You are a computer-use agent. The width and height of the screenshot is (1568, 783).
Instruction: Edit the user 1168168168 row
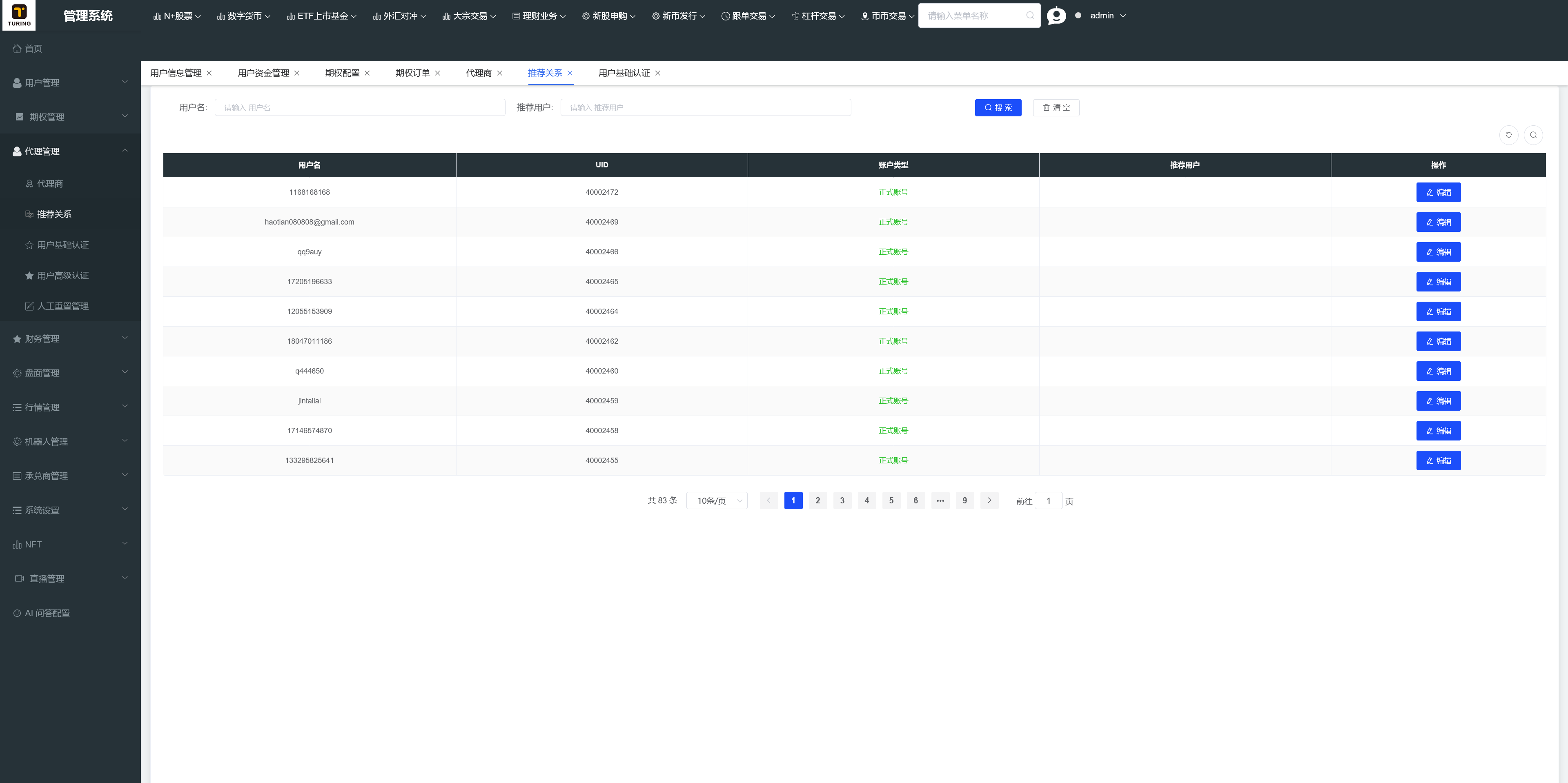click(1438, 192)
